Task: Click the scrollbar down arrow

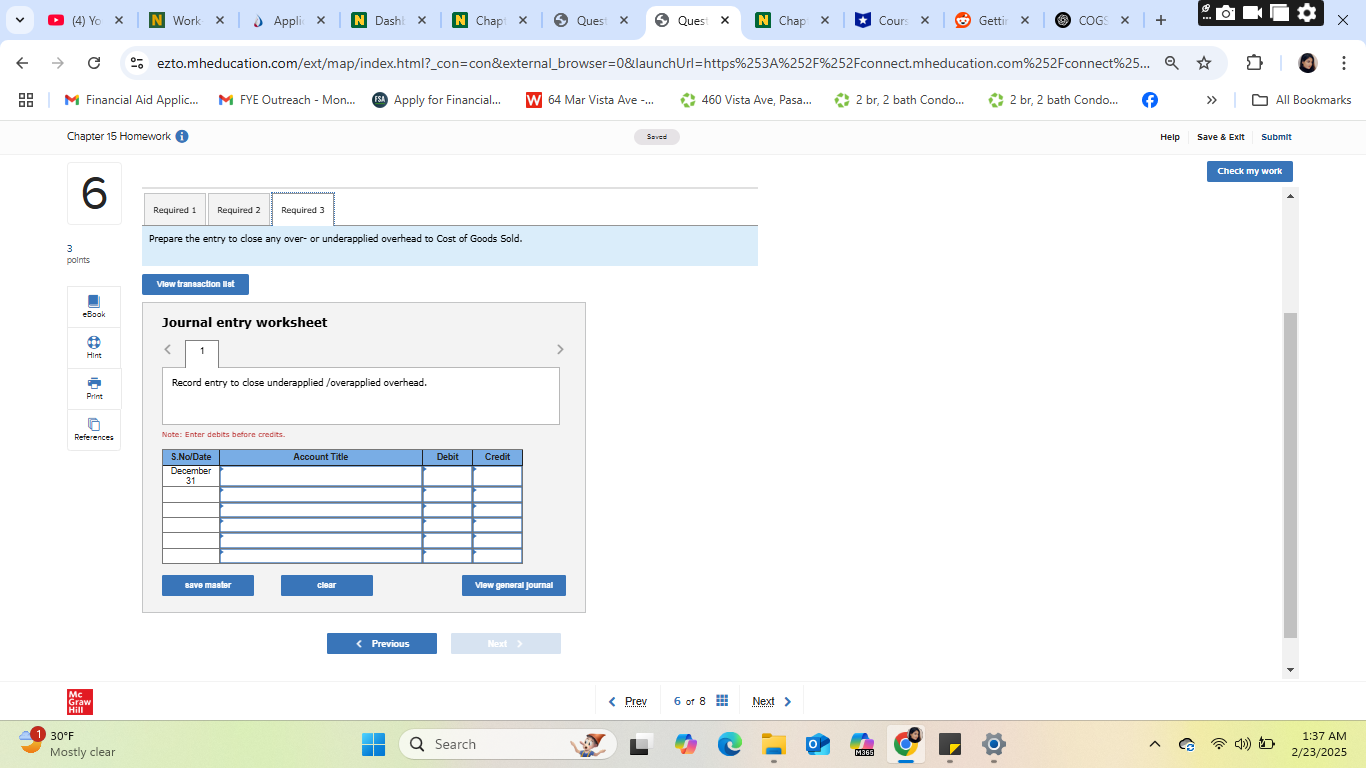Action: point(1290,670)
